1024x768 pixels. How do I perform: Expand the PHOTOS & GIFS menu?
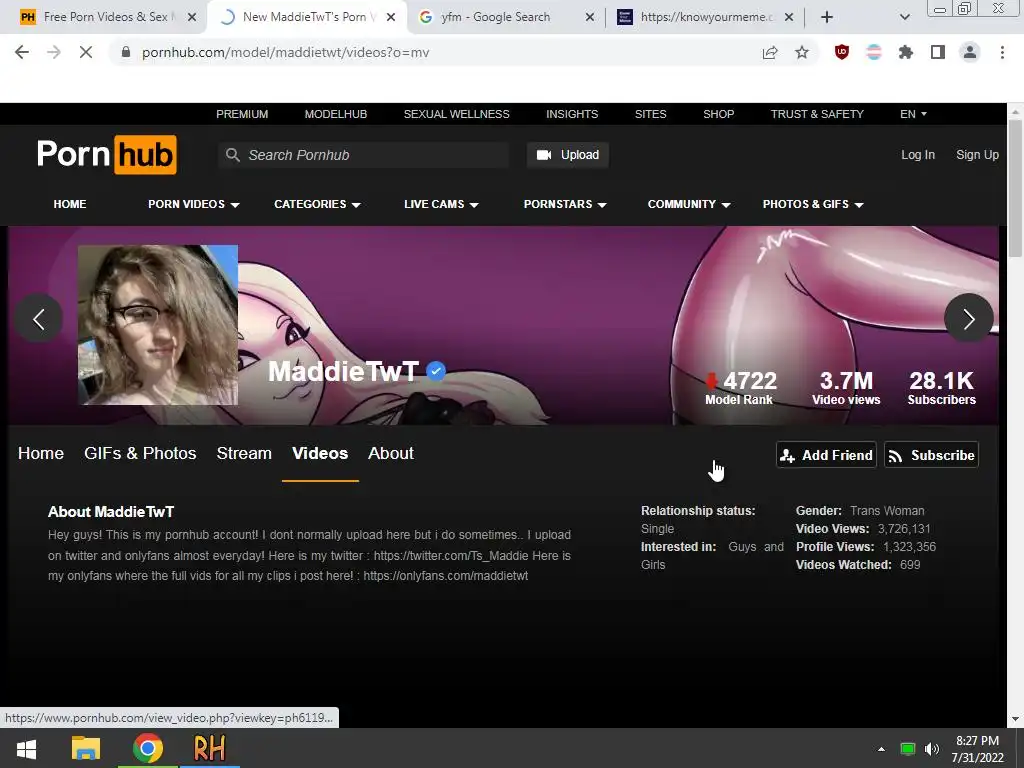tap(813, 204)
